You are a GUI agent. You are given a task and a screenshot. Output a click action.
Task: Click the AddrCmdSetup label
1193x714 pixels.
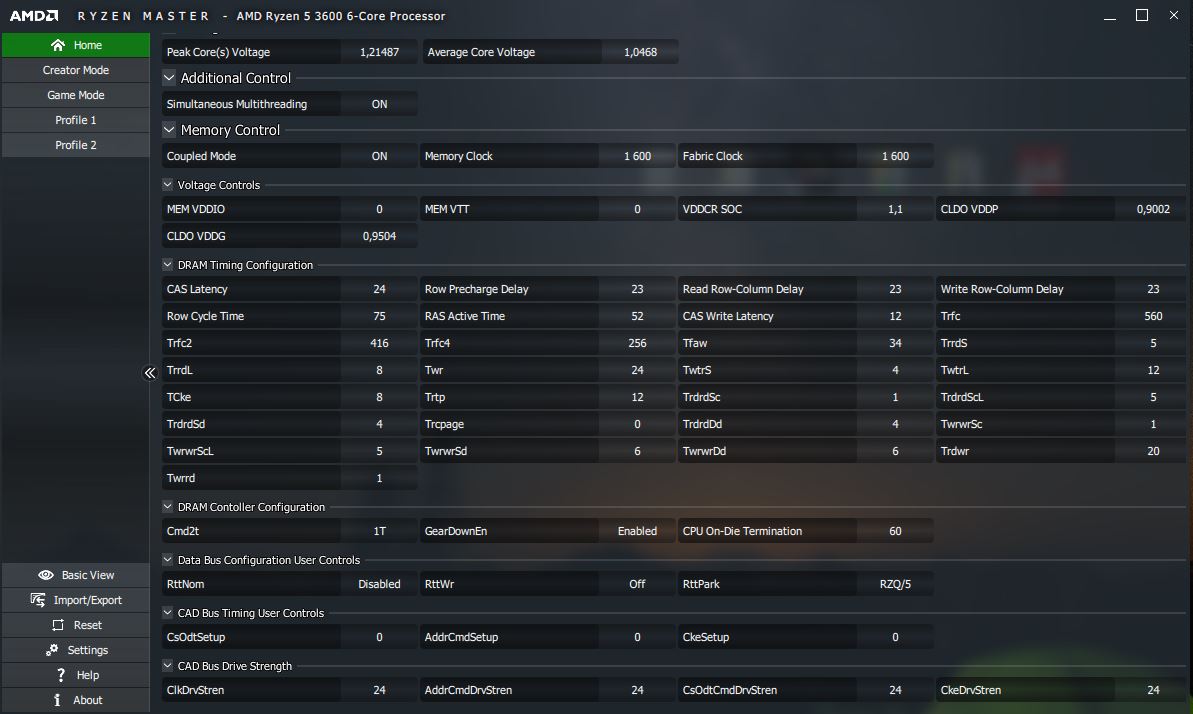pos(461,637)
